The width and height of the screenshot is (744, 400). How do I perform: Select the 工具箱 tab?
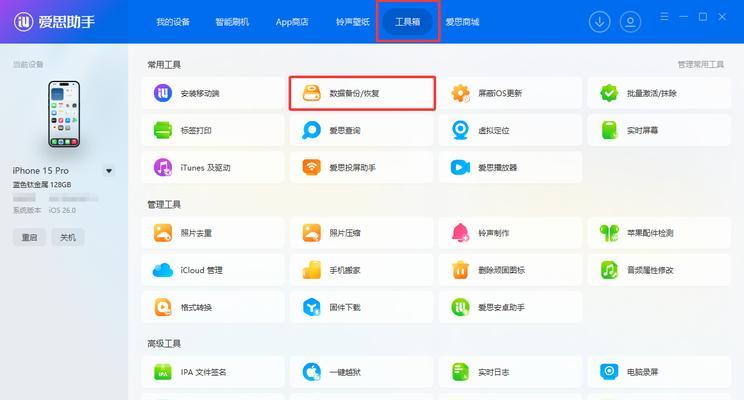[408, 22]
